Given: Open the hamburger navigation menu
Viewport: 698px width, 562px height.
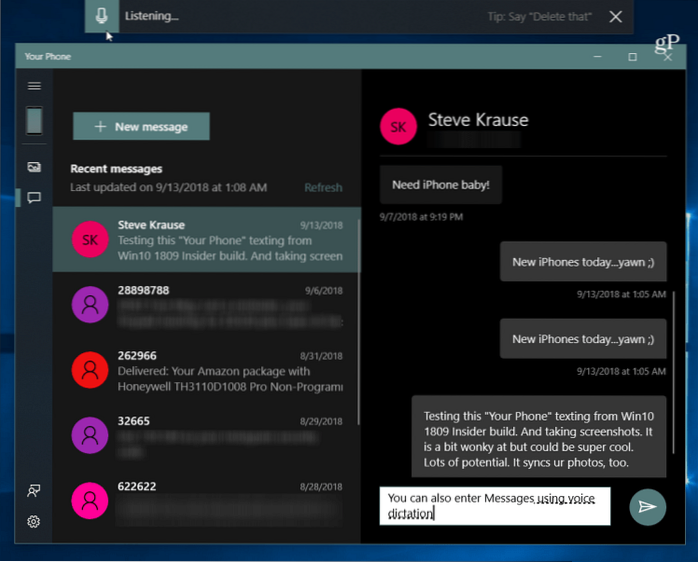Looking at the screenshot, I should click(x=34, y=87).
